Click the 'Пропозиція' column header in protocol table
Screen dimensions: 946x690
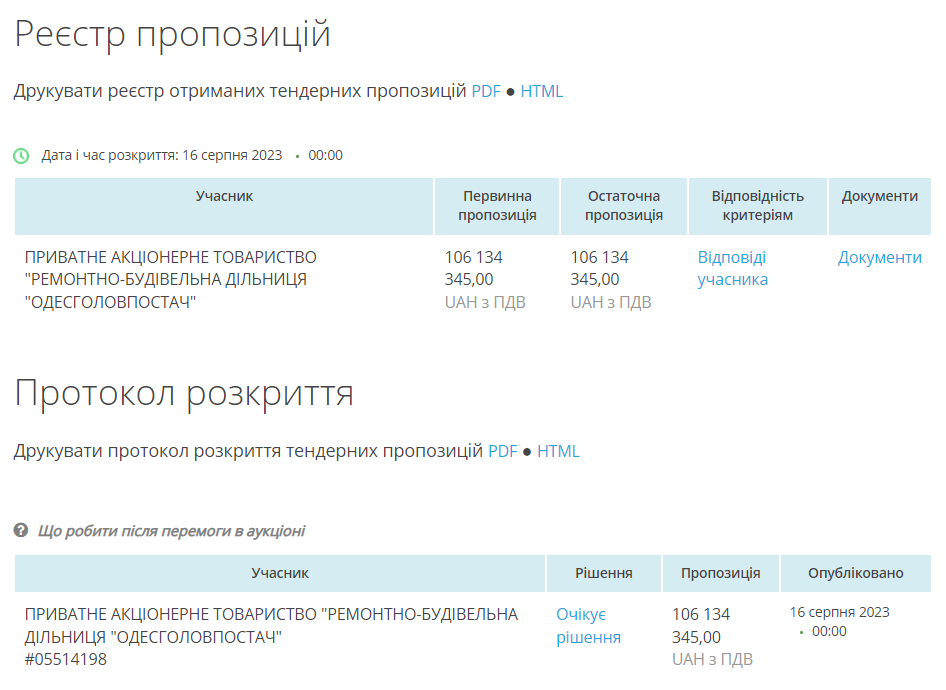[720, 573]
